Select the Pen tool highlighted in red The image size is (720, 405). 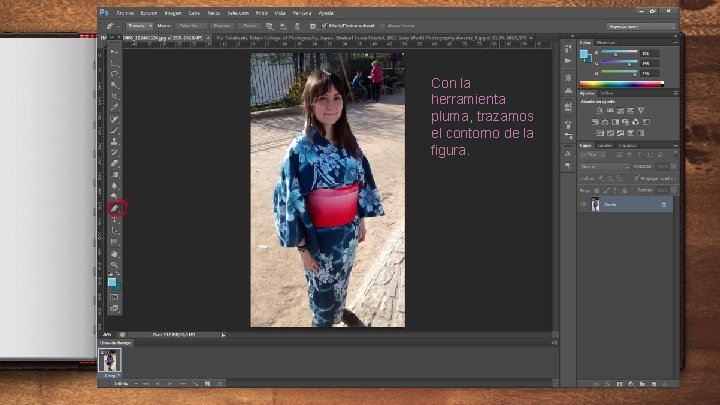click(115, 208)
